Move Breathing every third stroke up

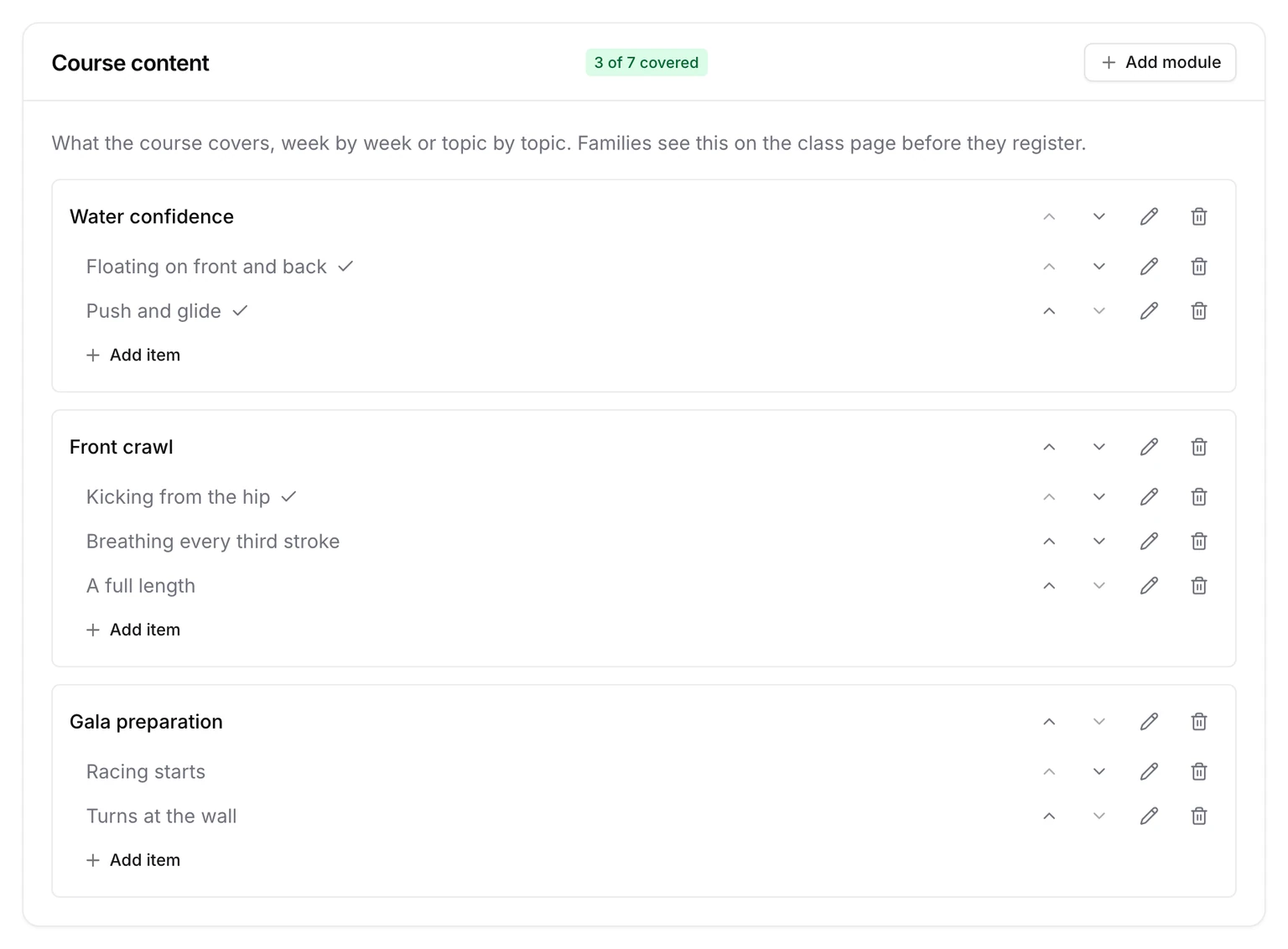pyautogui.click(x=1049, y=542)
